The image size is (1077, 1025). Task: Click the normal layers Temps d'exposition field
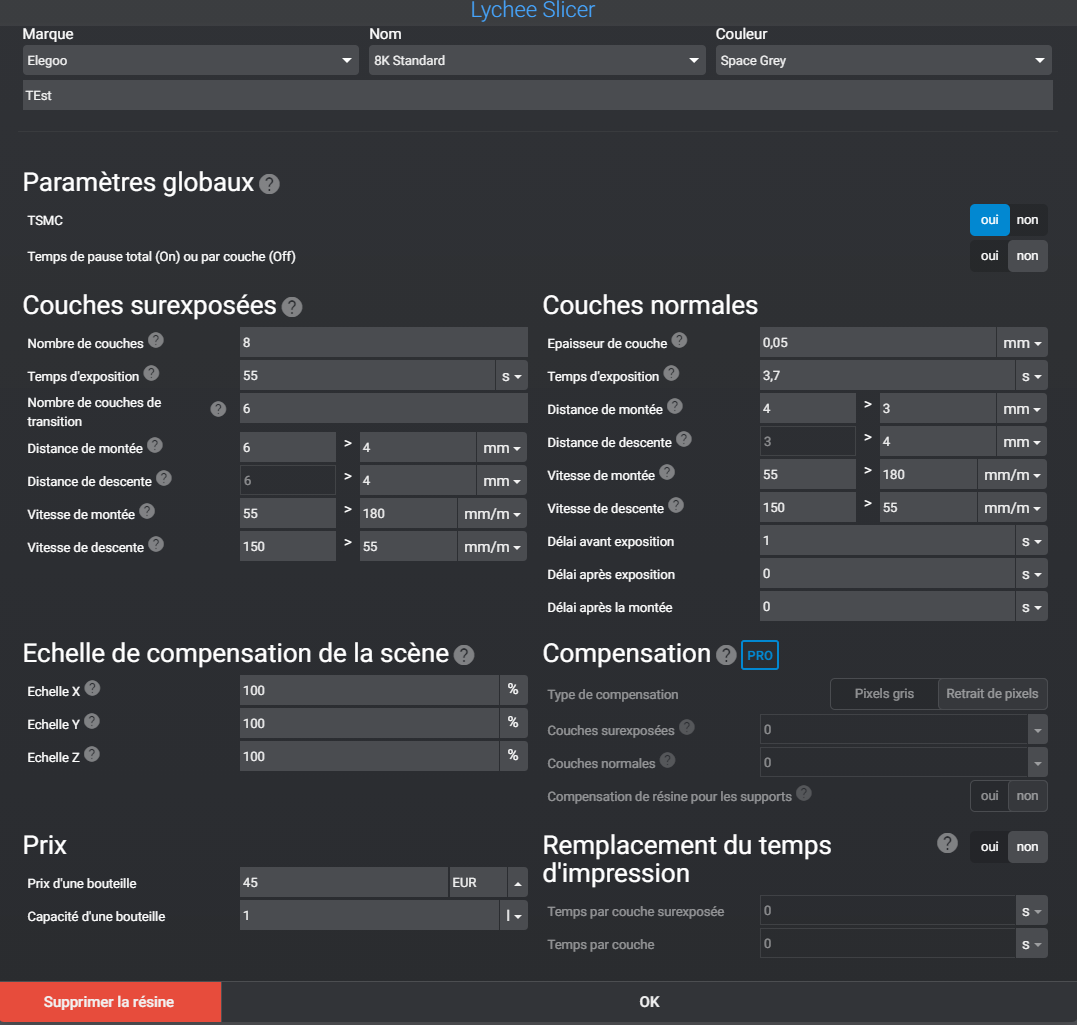click(887, 376)
